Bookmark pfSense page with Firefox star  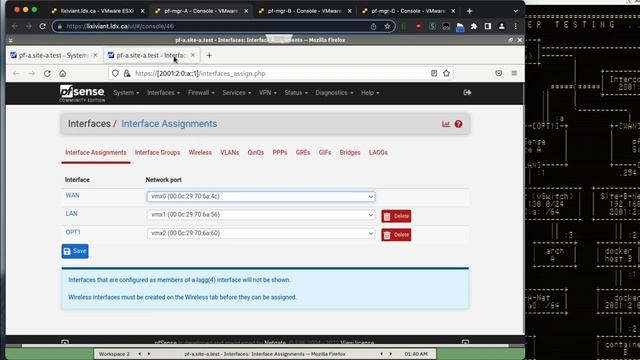[x=446, y=73]
